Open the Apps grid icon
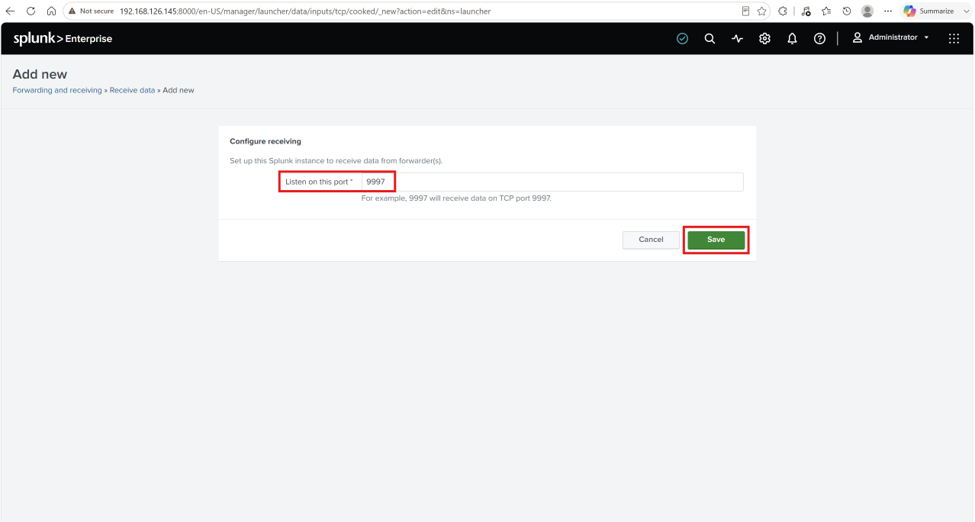 pos(954,39)
